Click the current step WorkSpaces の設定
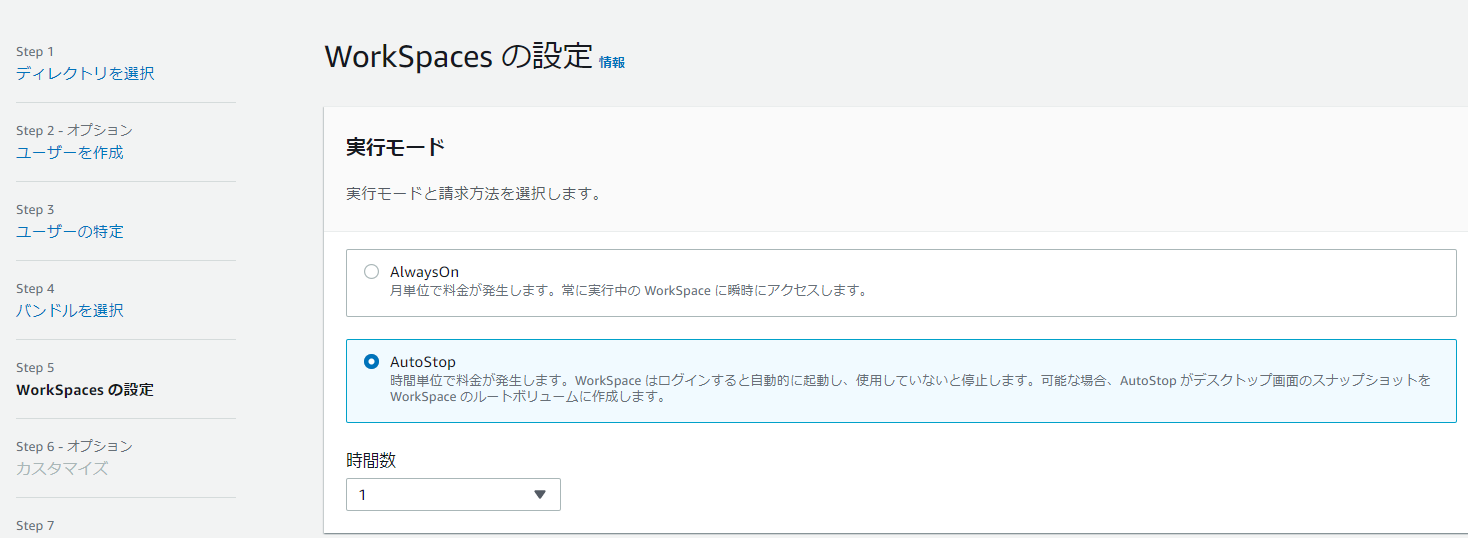Viewport: 1468px width, 538px height. [85, 389]
